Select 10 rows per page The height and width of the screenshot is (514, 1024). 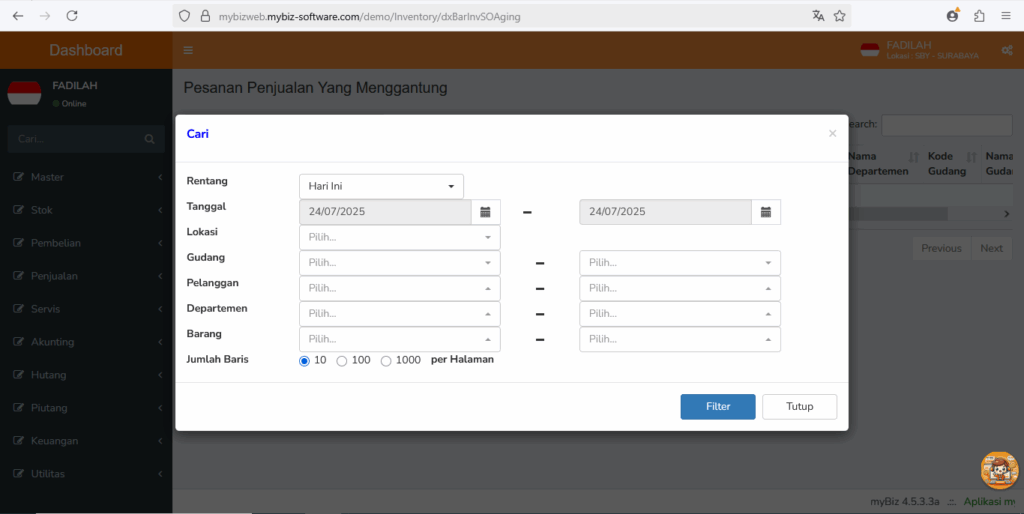(x=304, y=361)
